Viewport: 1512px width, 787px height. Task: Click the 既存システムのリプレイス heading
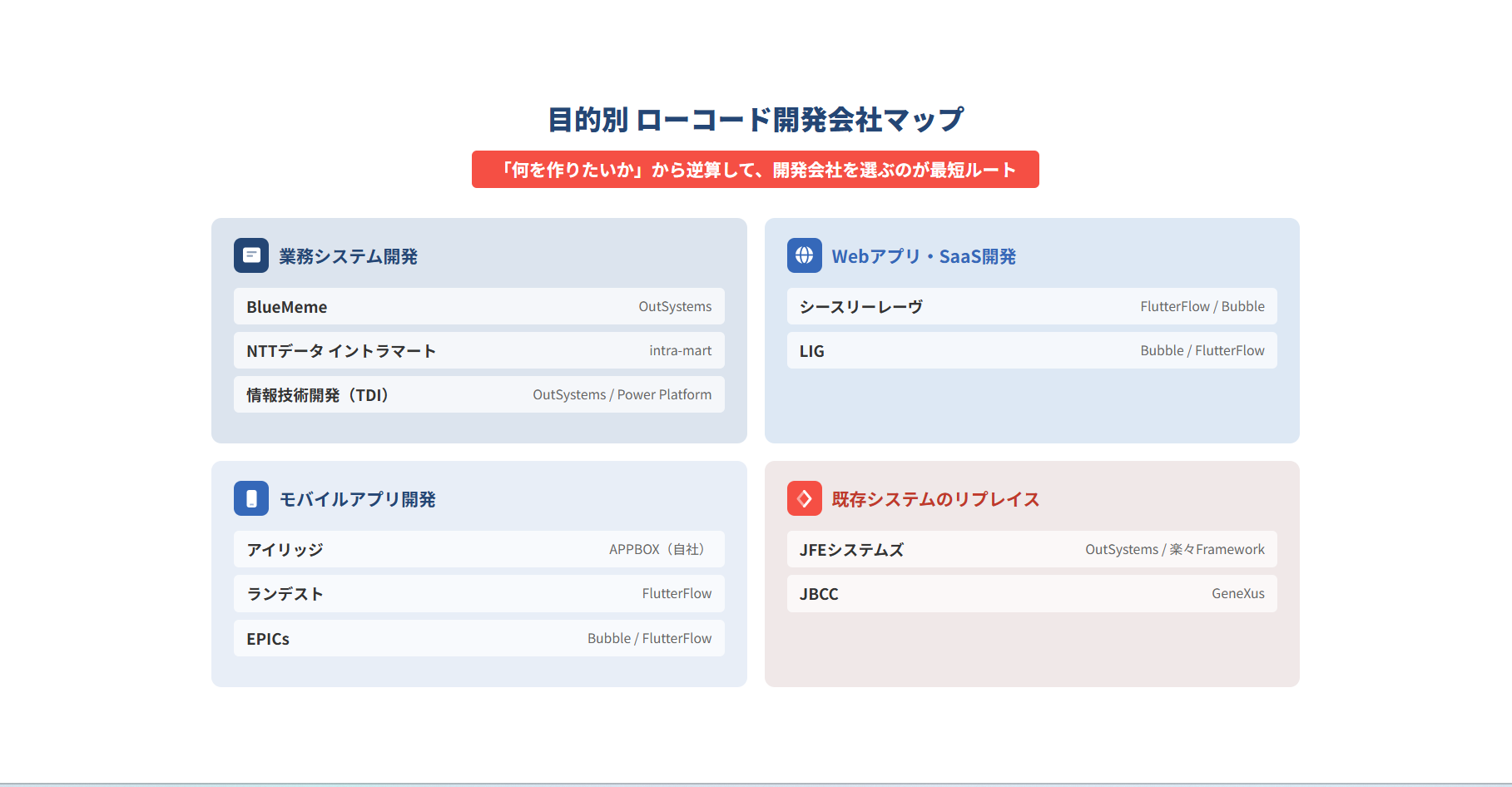(935, 499)
